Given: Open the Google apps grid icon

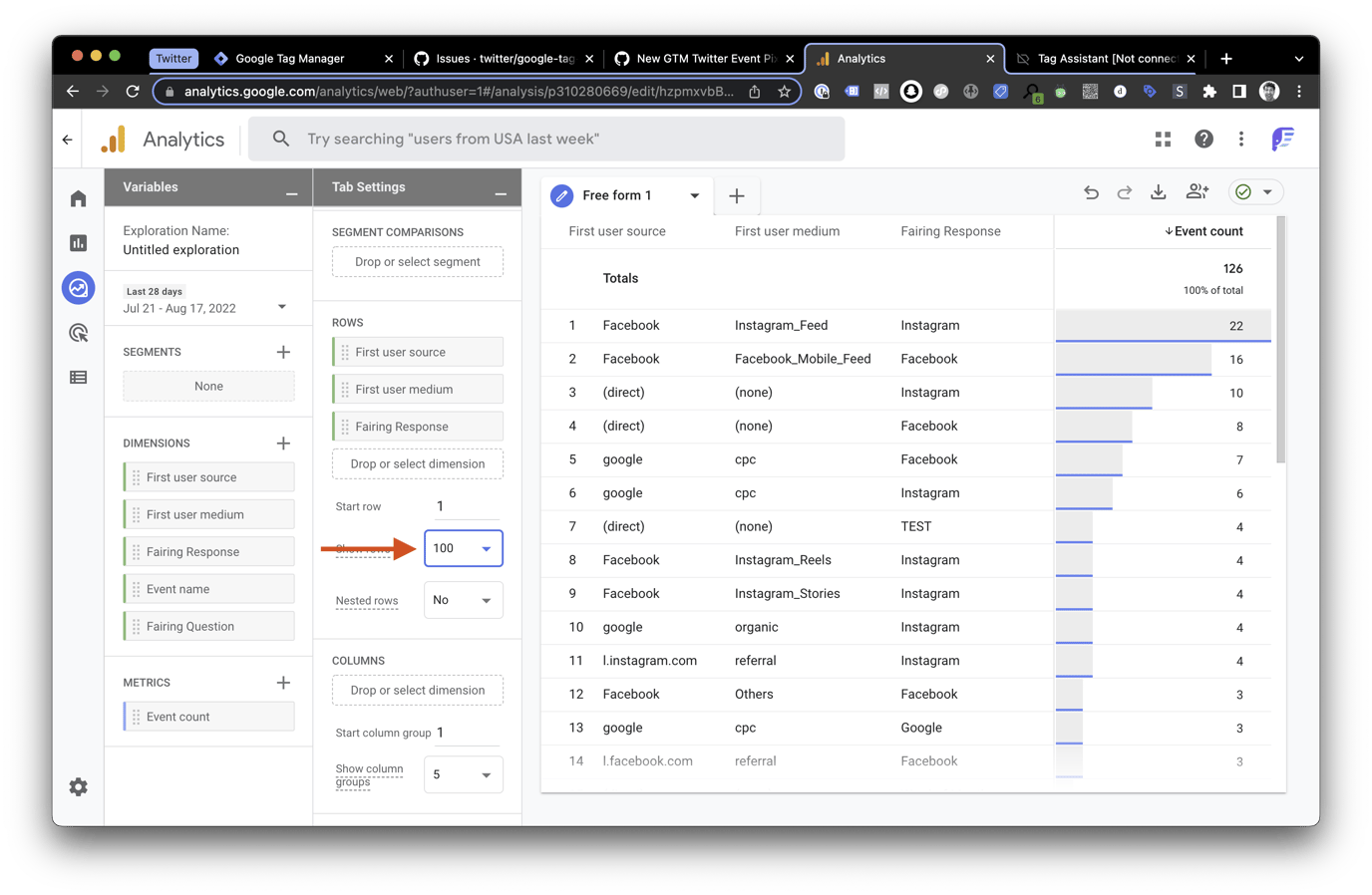Looking at the screenshot, I should coord(1163,140).
